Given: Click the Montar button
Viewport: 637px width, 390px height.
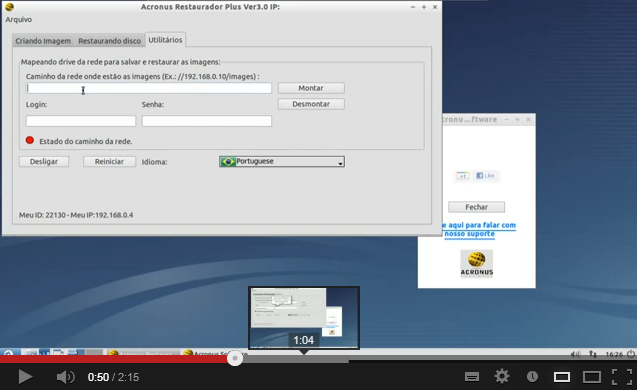Looking at the screenshot, I should point(311,88).
